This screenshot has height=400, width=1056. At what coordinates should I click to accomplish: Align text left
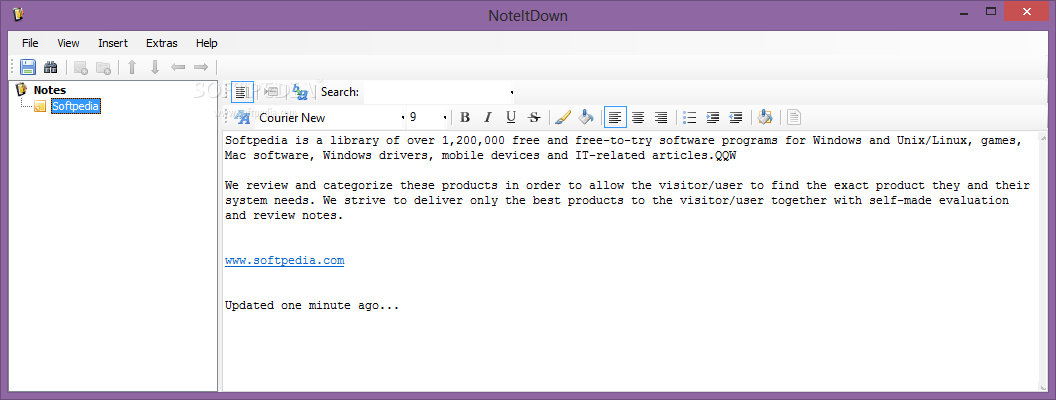coord(615,117)
